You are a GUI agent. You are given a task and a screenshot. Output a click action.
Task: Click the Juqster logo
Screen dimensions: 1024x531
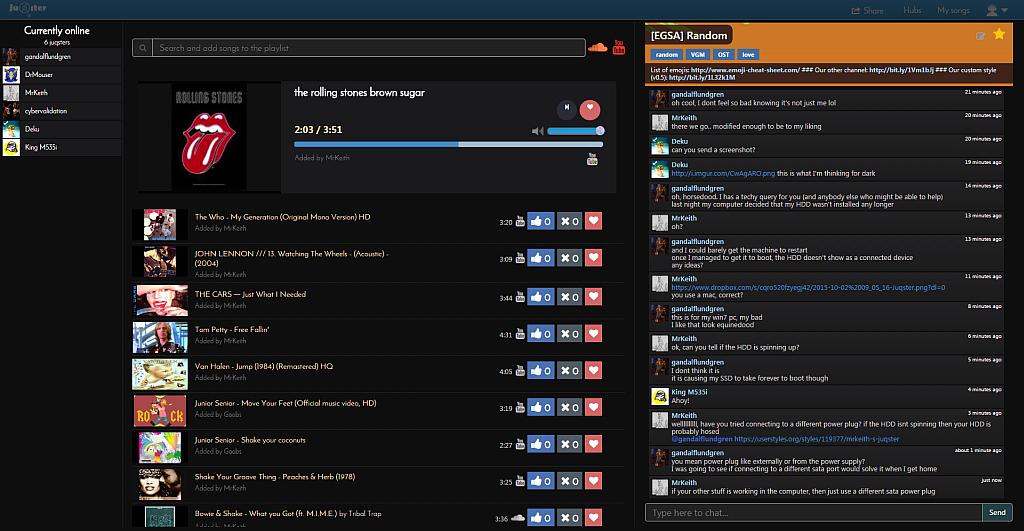[27, 8]
